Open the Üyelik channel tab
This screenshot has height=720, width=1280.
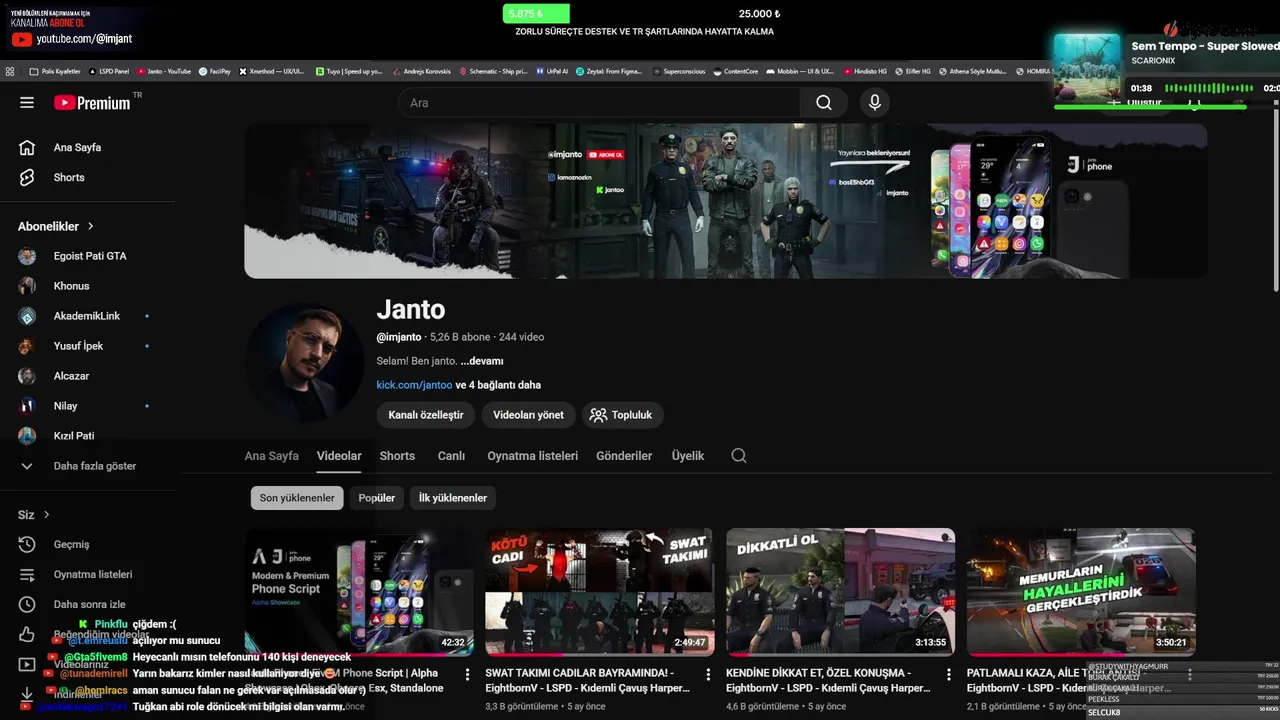pyautogui.click(x=688, y=456)
